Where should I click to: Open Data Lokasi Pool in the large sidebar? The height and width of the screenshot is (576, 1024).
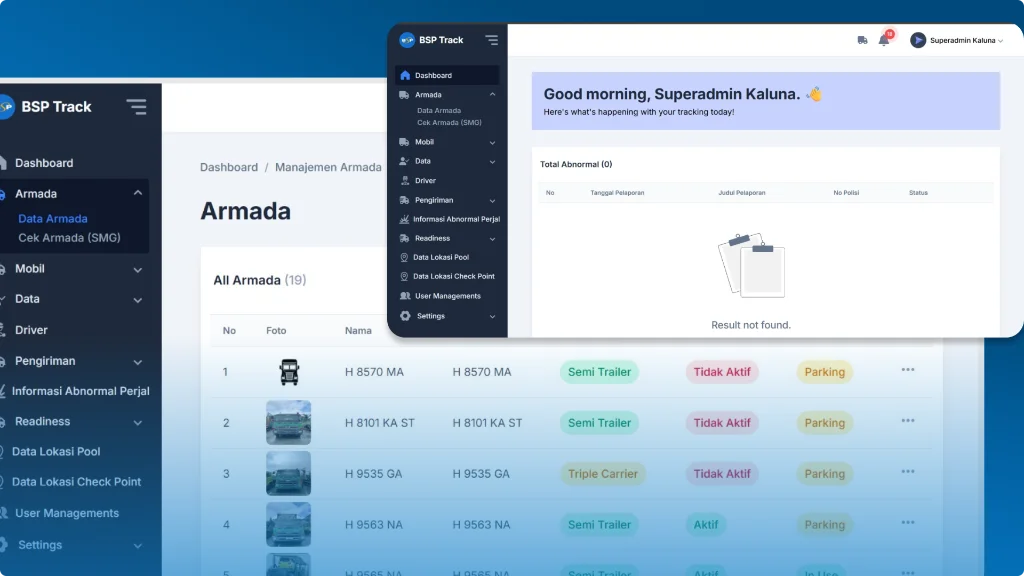[x=56, y=451]
